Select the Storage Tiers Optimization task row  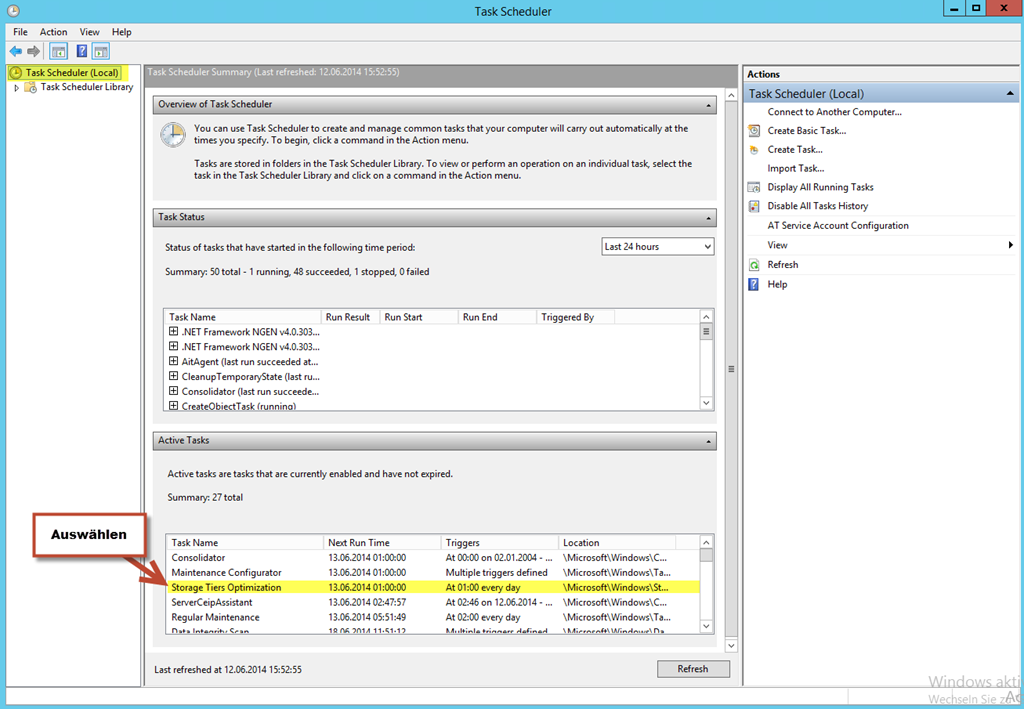point(432,588)
